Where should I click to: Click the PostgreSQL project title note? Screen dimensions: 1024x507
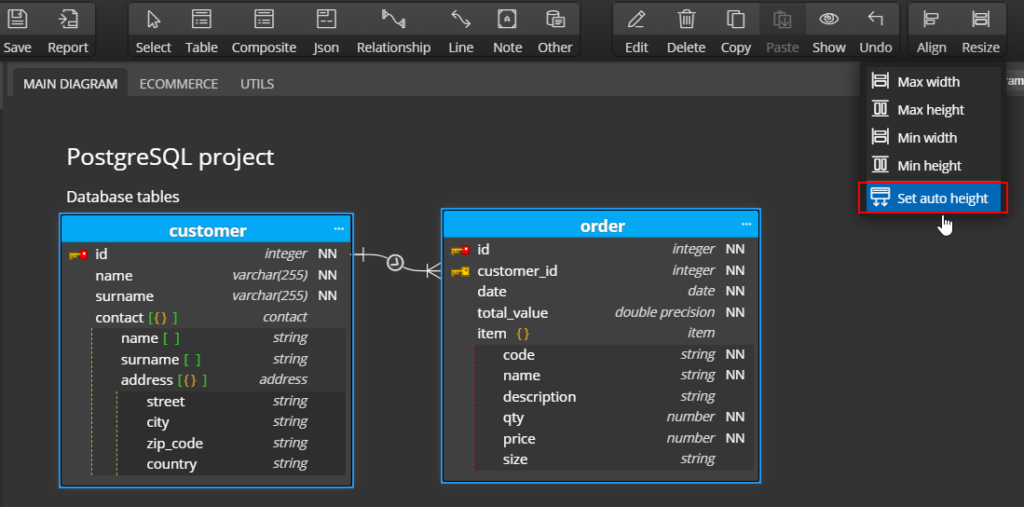170,157
